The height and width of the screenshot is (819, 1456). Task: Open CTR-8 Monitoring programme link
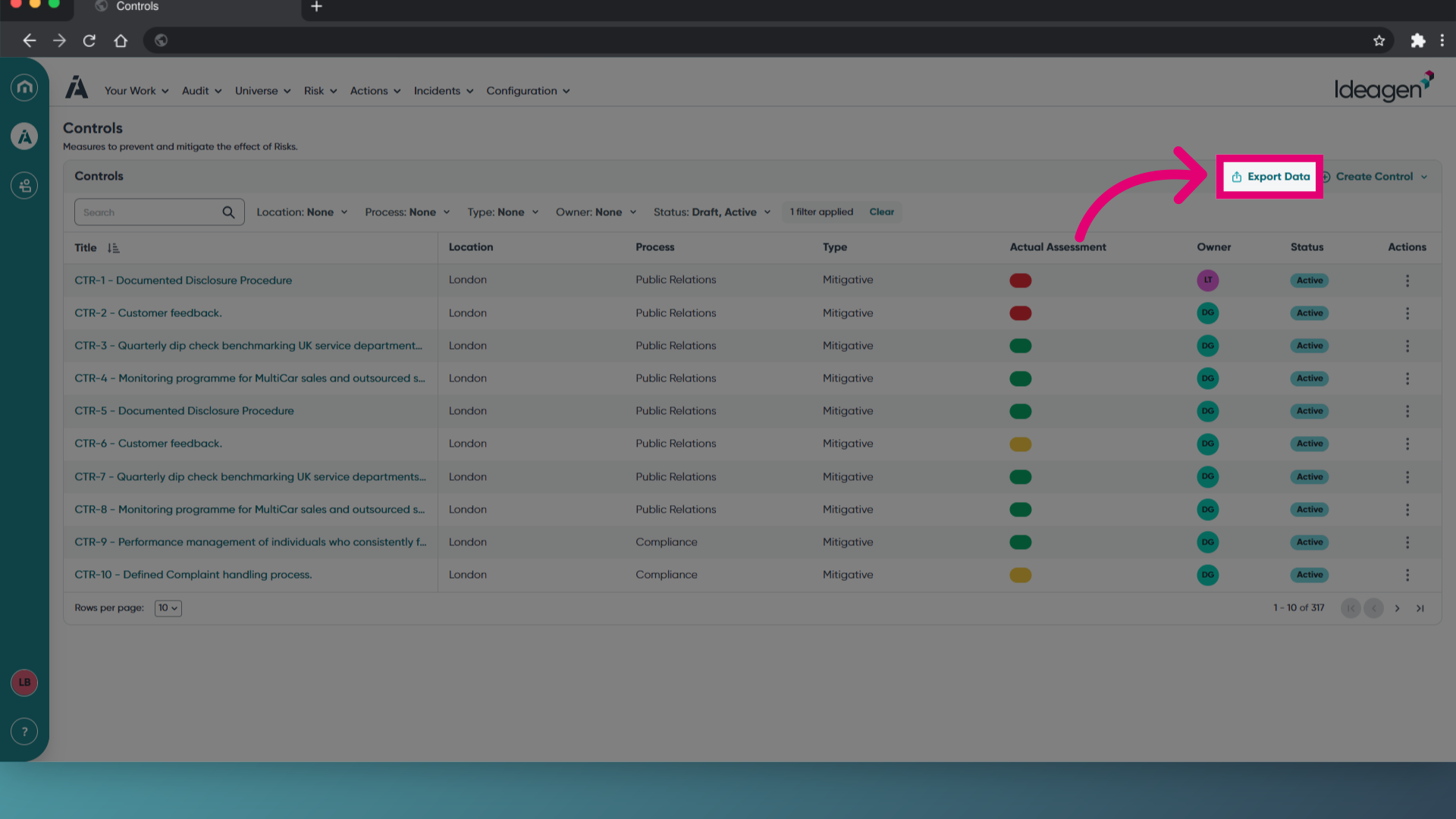[x=249, y=510]
